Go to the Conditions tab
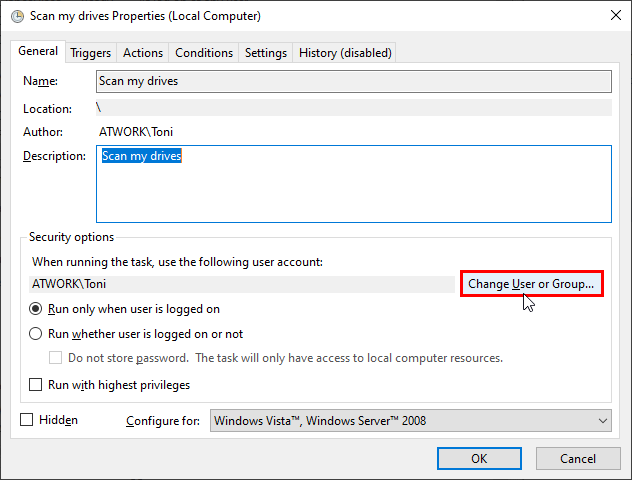Viewport: 632px width, 480px height. tap(204, 53)
